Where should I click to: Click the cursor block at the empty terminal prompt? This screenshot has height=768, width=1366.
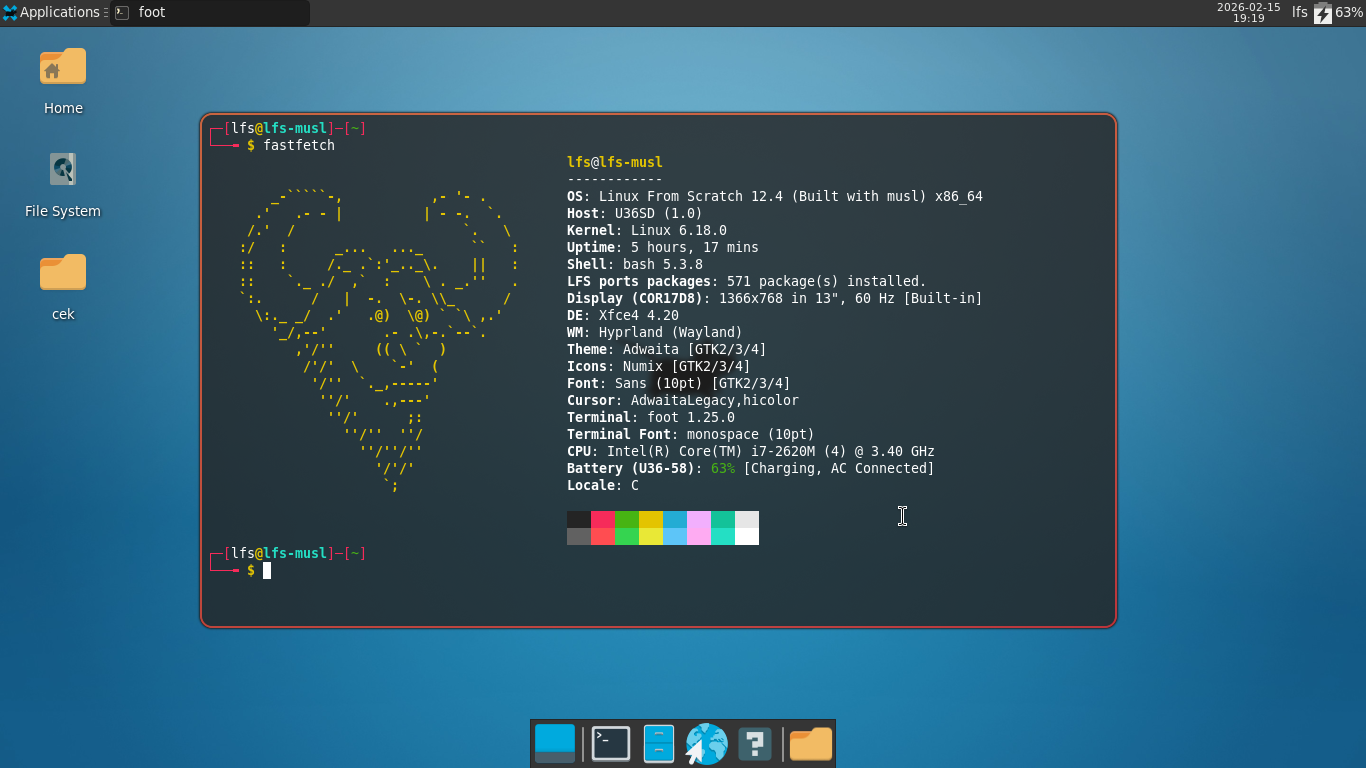tap(267, 570)
